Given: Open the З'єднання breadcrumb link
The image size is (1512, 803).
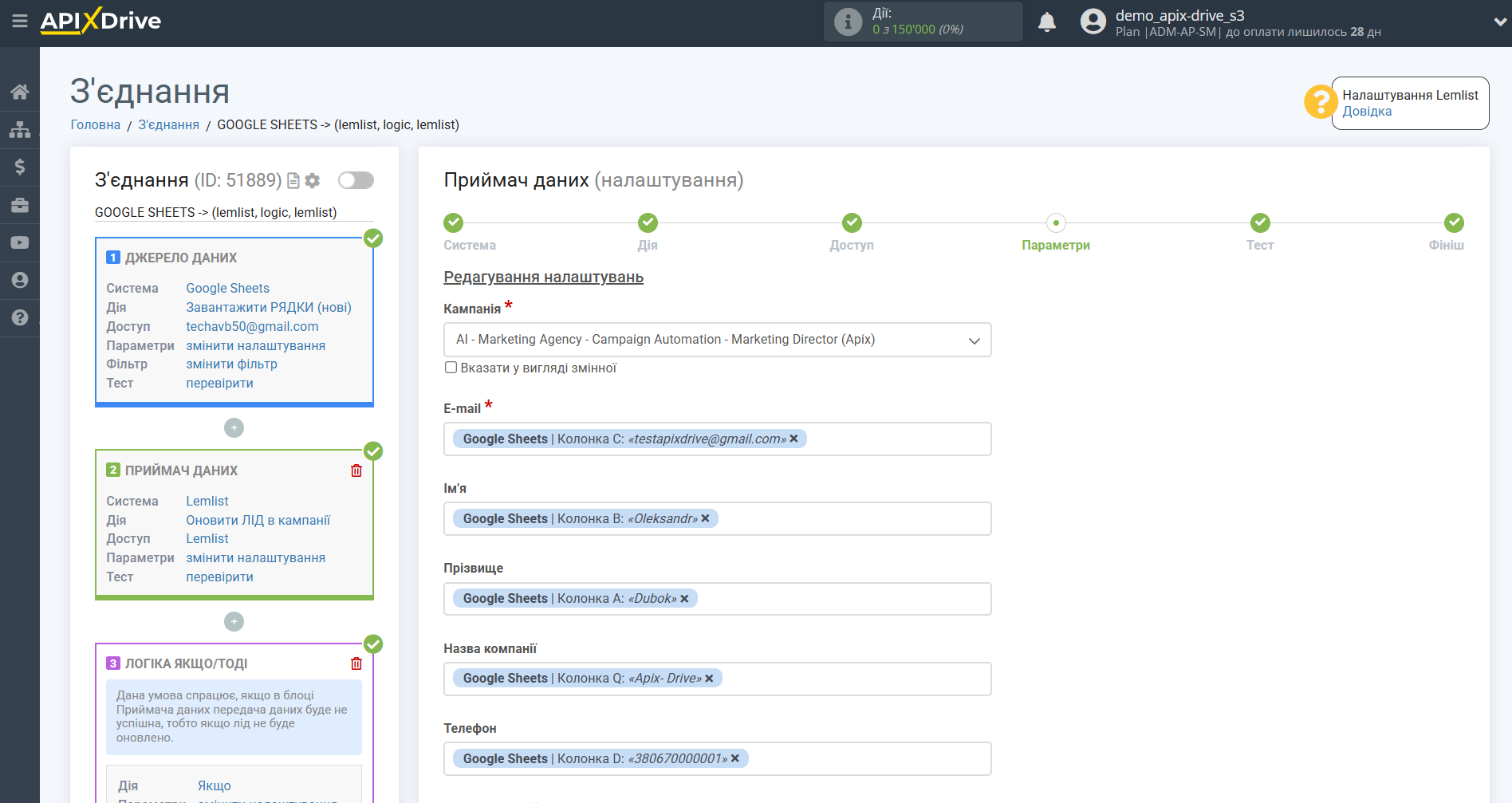Looking at the screenshot, I should (169, 124).
